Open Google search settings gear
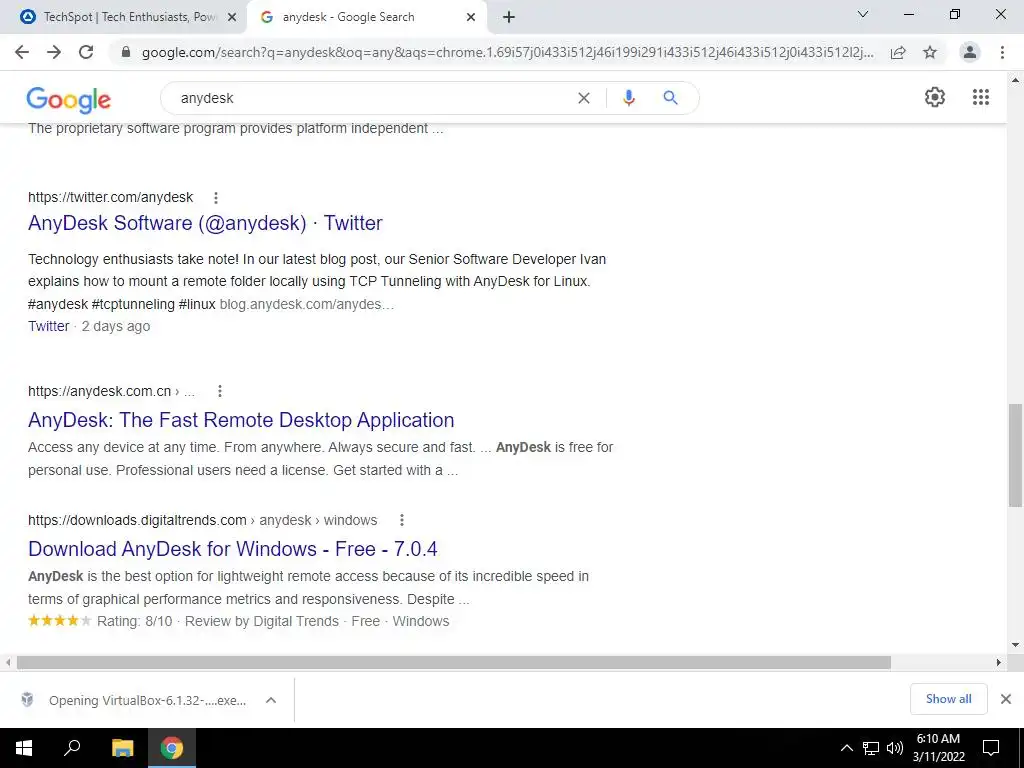Screen dimensions: 1024x768 coord(935,97)
